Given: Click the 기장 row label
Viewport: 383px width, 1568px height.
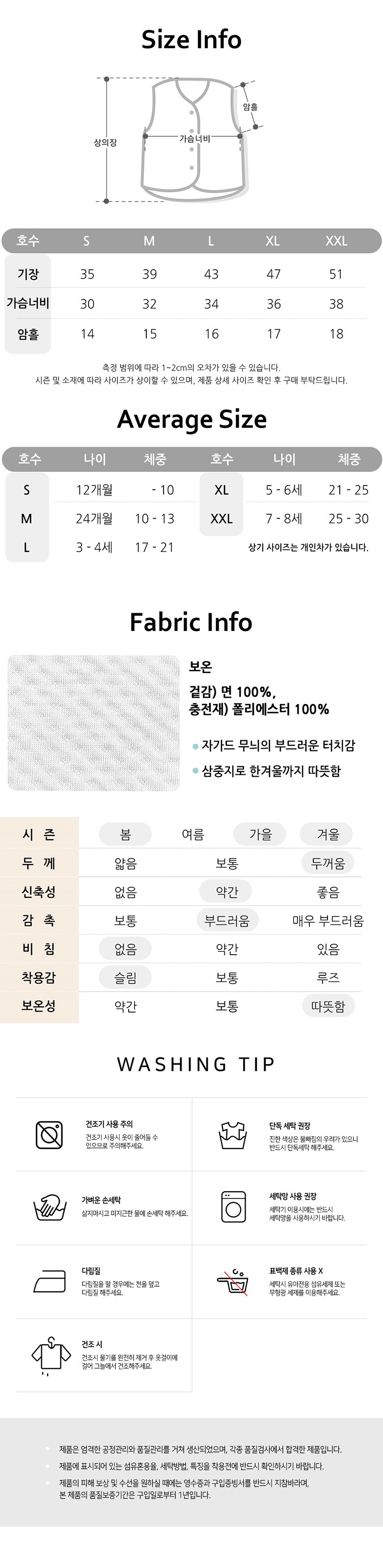Looking at the screenshot, I should point(28,274).
